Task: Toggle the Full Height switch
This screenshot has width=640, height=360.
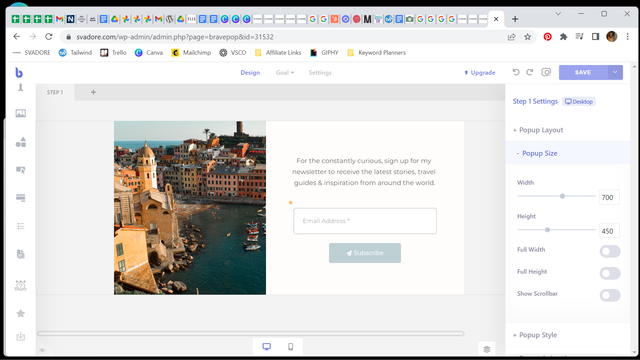Action: tap(610, 273)
